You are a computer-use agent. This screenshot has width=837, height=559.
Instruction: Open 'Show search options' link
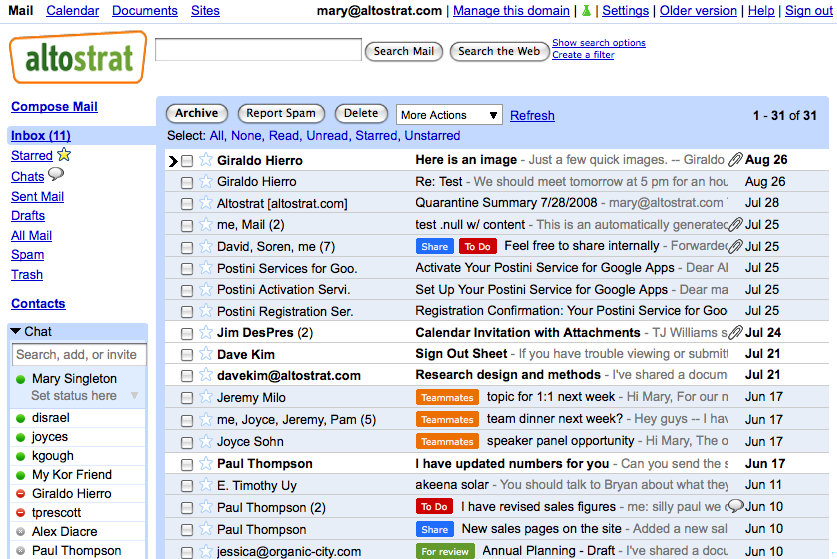point(599,43)
